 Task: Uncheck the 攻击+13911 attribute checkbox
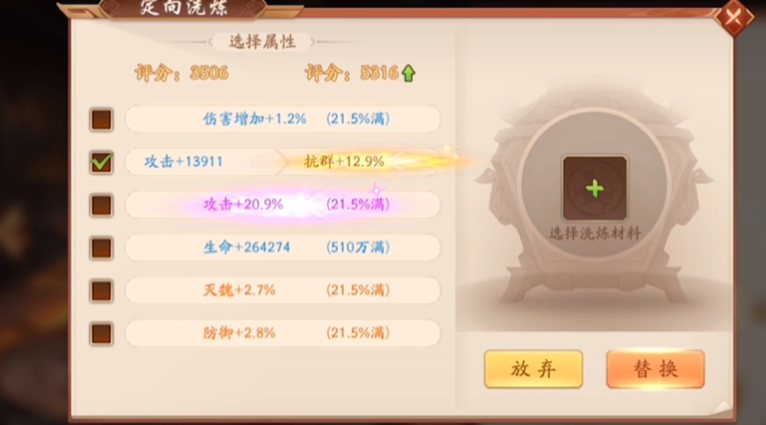click(x=102, y=162)
